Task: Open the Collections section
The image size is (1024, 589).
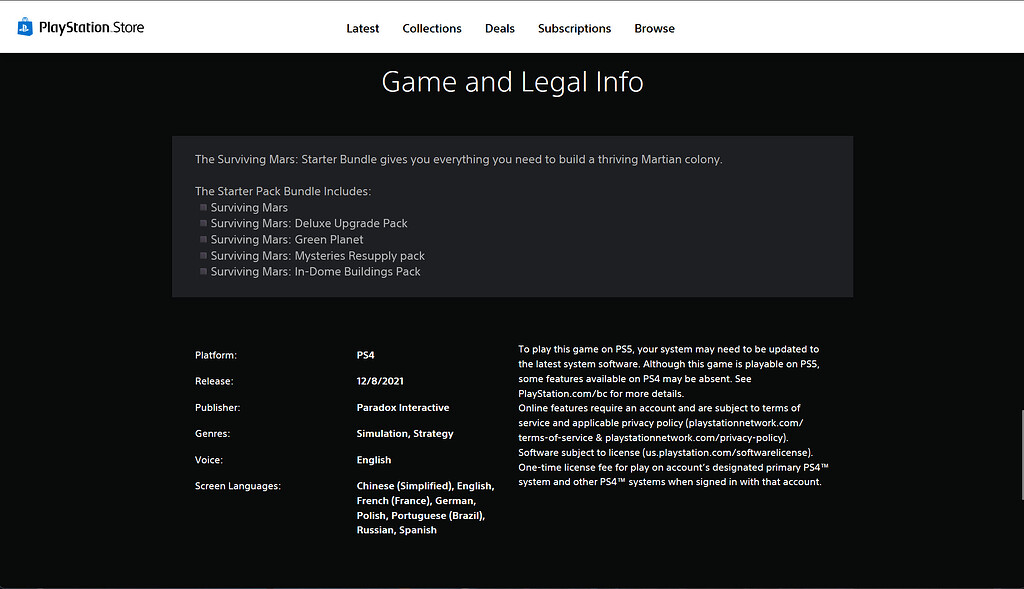Action: point(431,28)
